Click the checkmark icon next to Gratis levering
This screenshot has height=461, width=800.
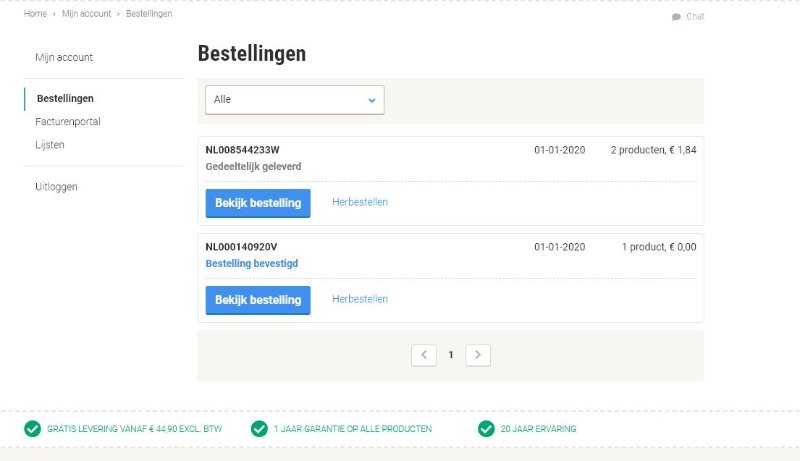pyautogui.click(x=33, y=429)
